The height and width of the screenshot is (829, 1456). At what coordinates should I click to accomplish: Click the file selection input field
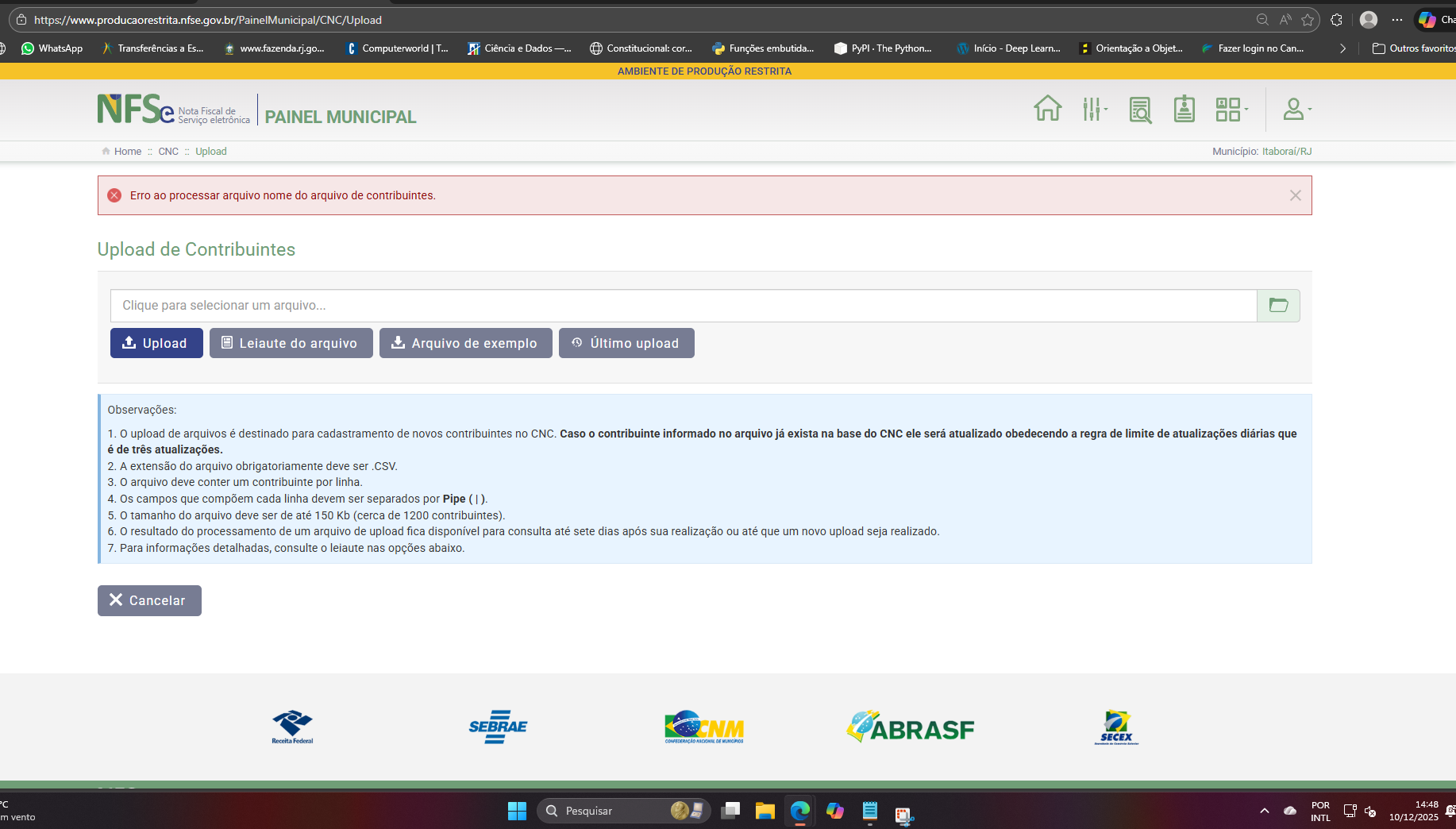(x=683, y=306)
